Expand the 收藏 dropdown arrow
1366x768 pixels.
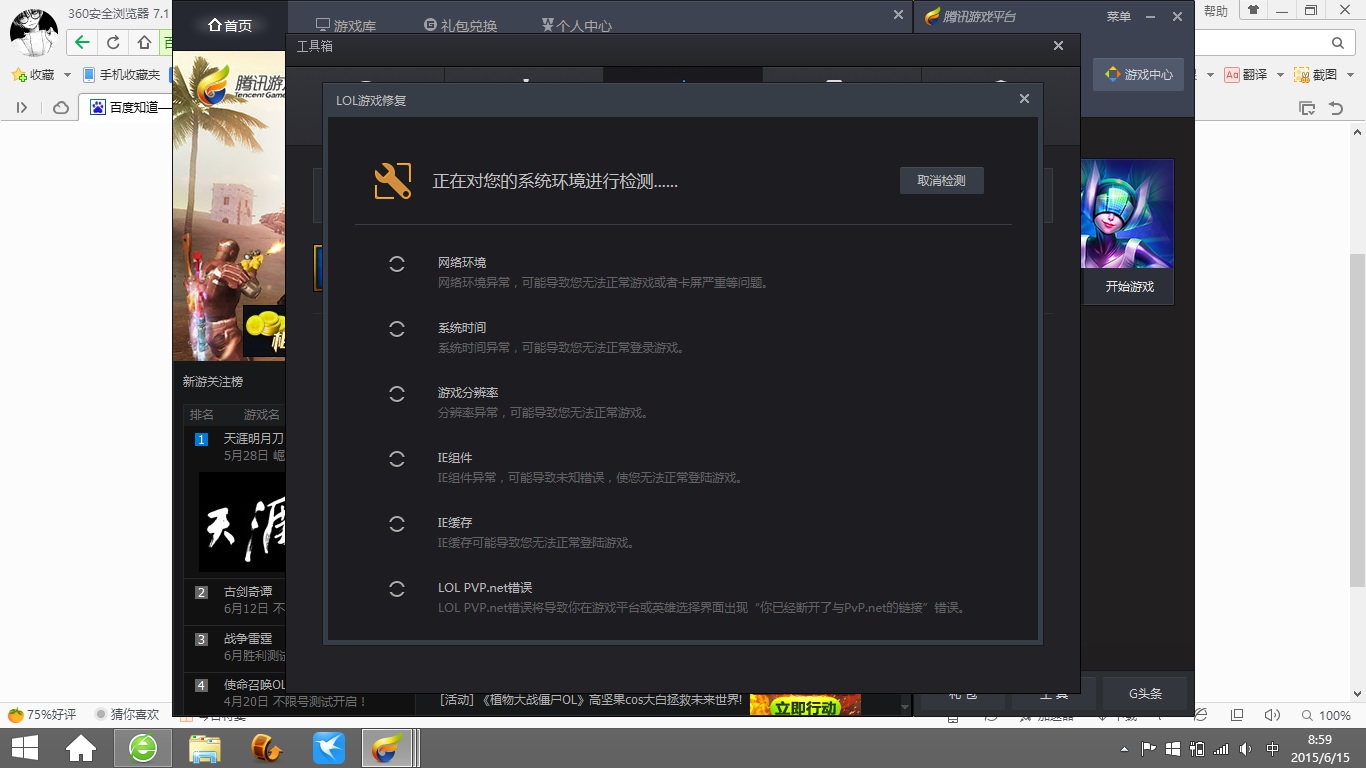[x=67, y=75]
